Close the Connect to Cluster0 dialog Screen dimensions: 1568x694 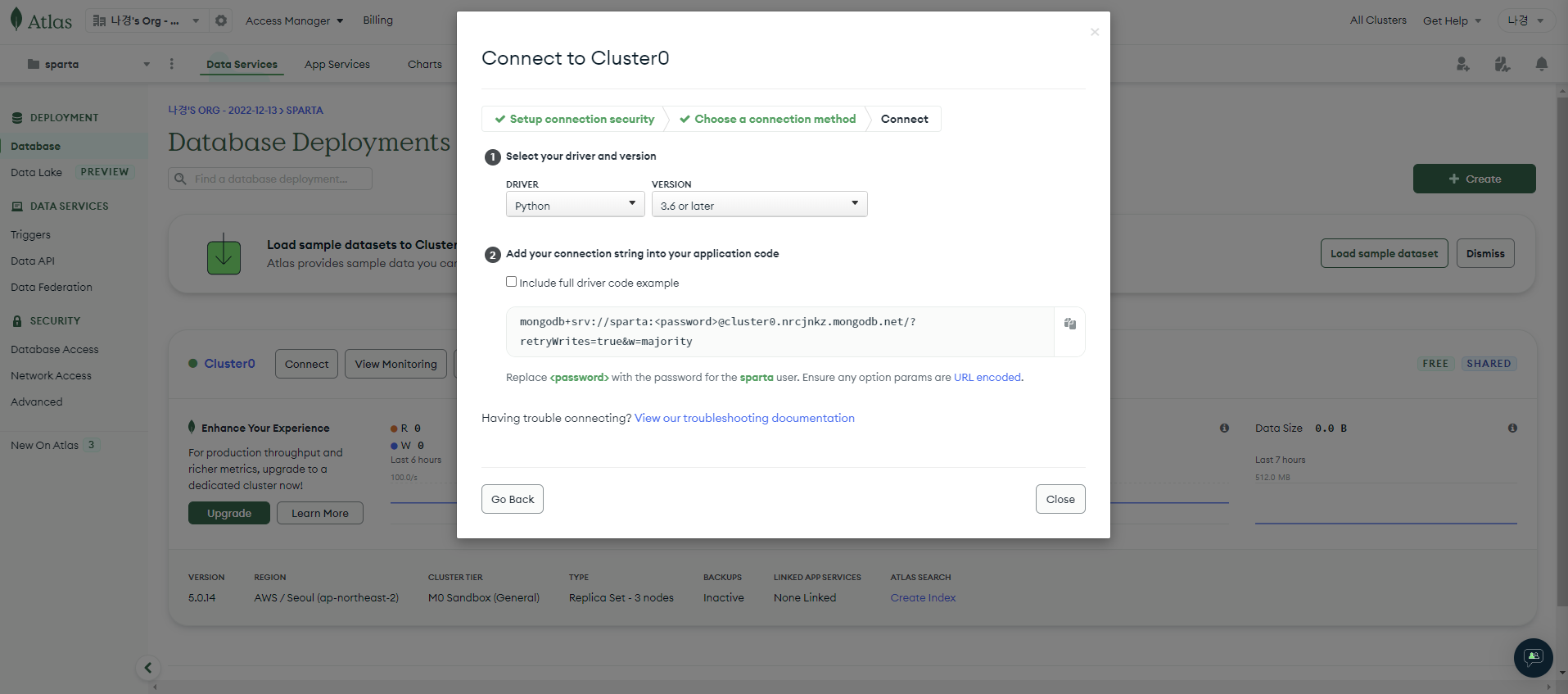[1095, 32]
